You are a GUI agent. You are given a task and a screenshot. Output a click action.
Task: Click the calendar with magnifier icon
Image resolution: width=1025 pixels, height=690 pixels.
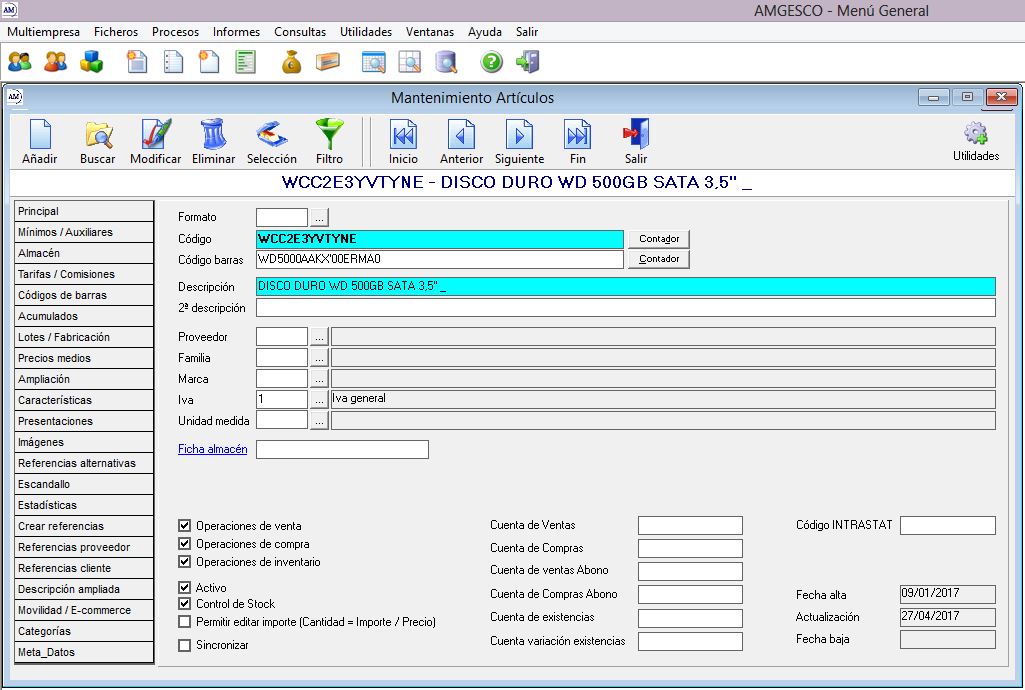[373, 62]
